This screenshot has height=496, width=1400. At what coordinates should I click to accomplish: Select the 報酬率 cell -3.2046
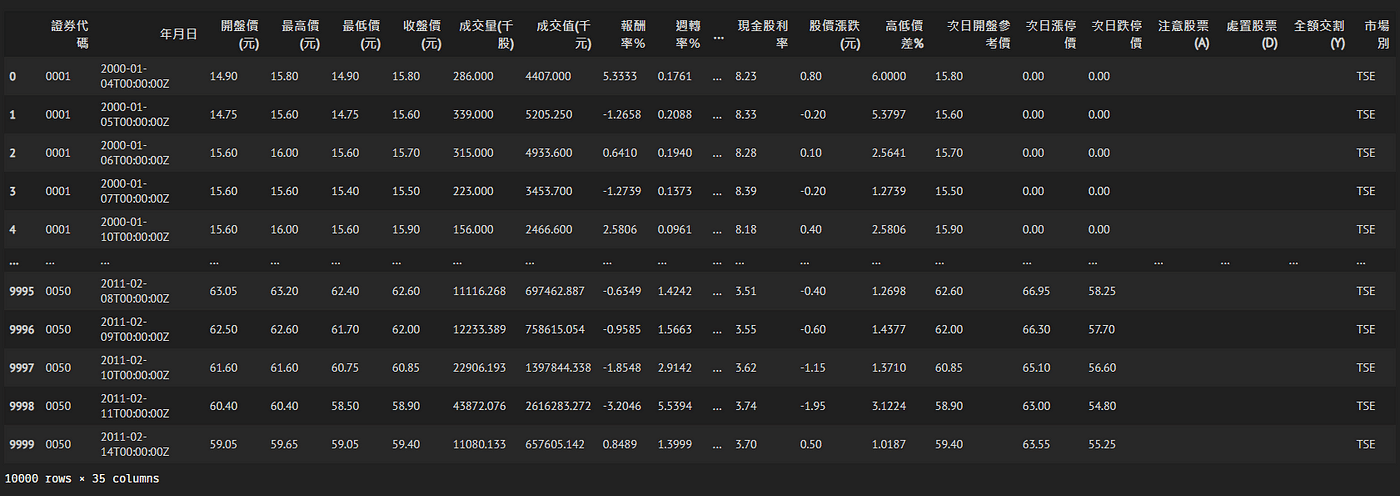click(622, 405)
